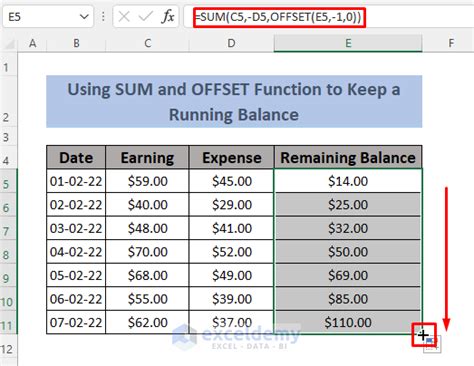Select the expense cell $45.00
474x366 pixels.
coord(231,181)
